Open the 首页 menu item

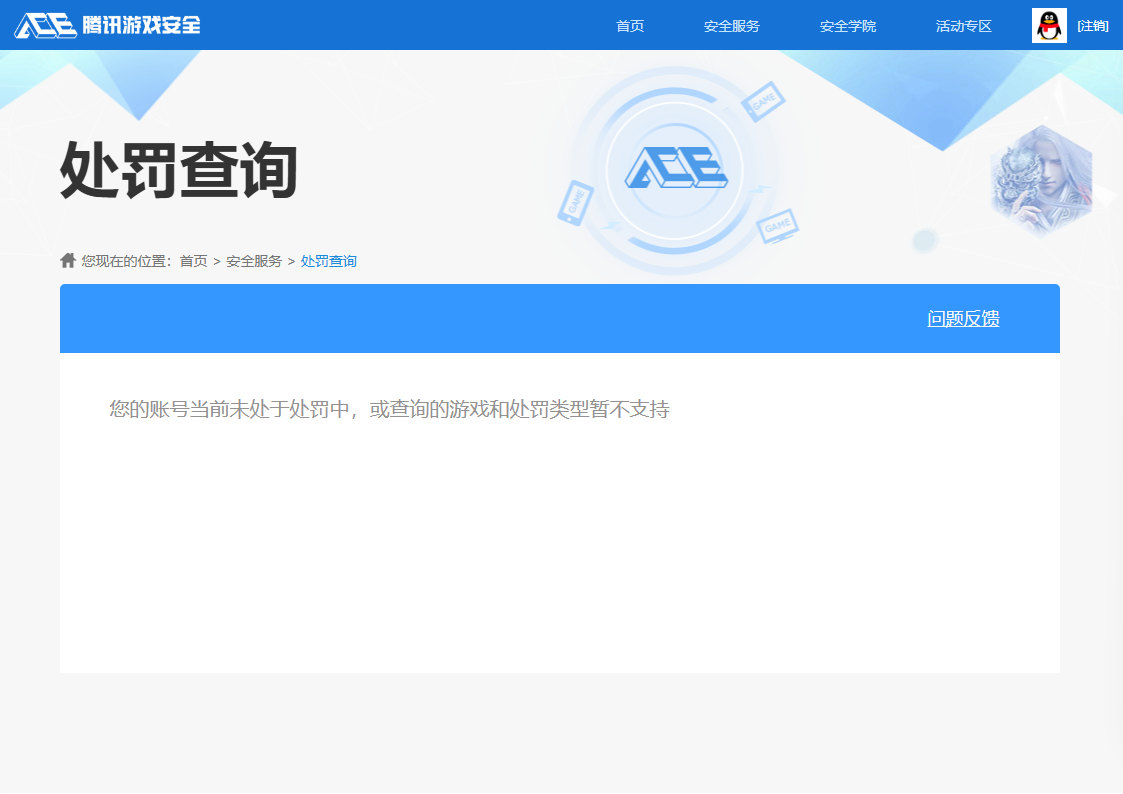pyautogui.click(x=629, y=26)
